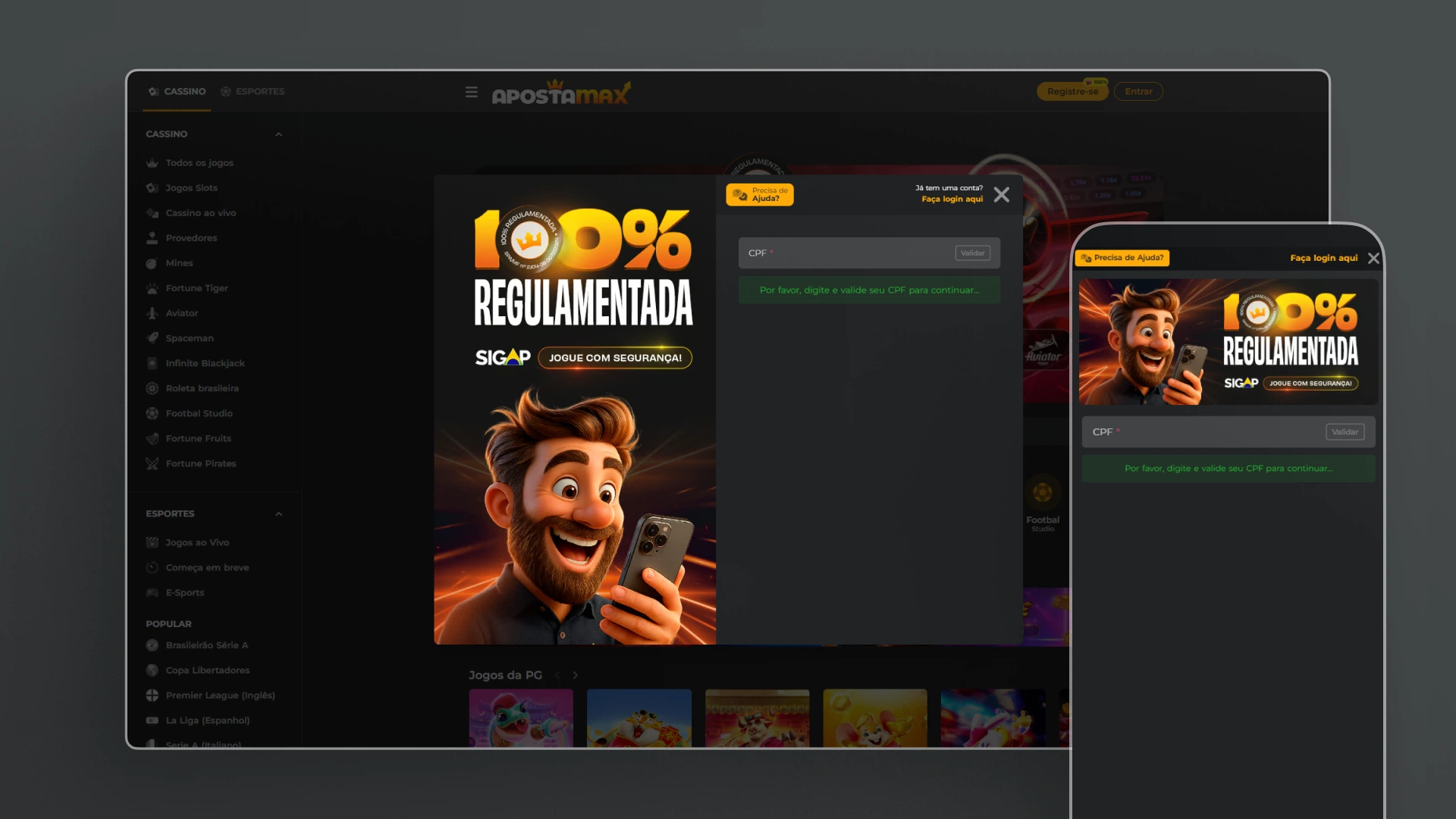
Task: Click the desktop Precisa de Ajuda button
Action: (760, 195)
